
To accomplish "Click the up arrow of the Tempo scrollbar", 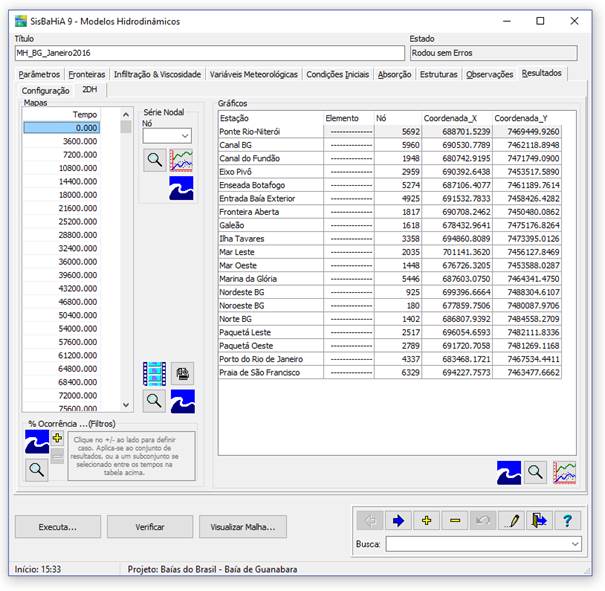I will [x=126, y=115].
